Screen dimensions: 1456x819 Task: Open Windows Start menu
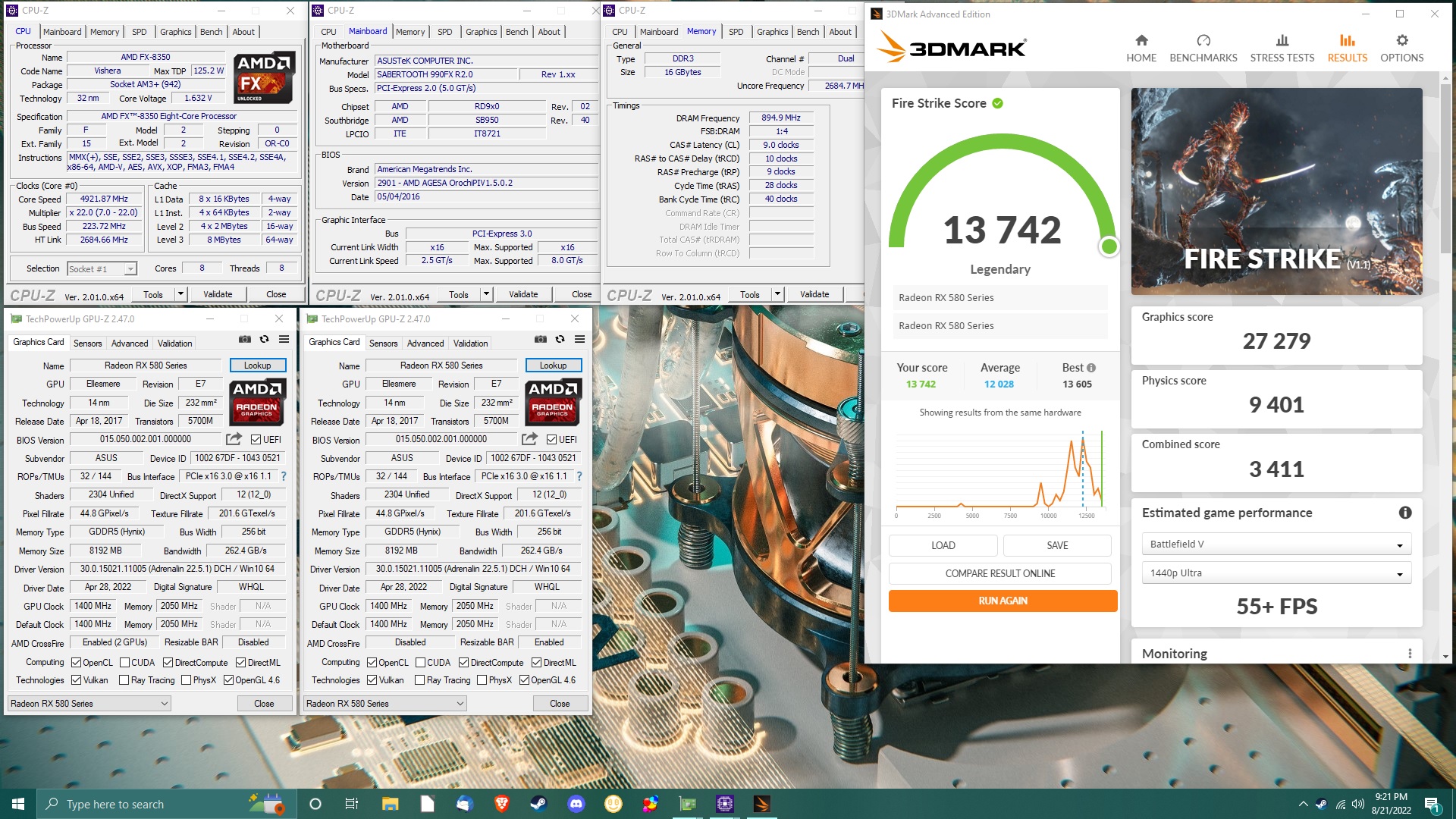[x=18, y=804]
